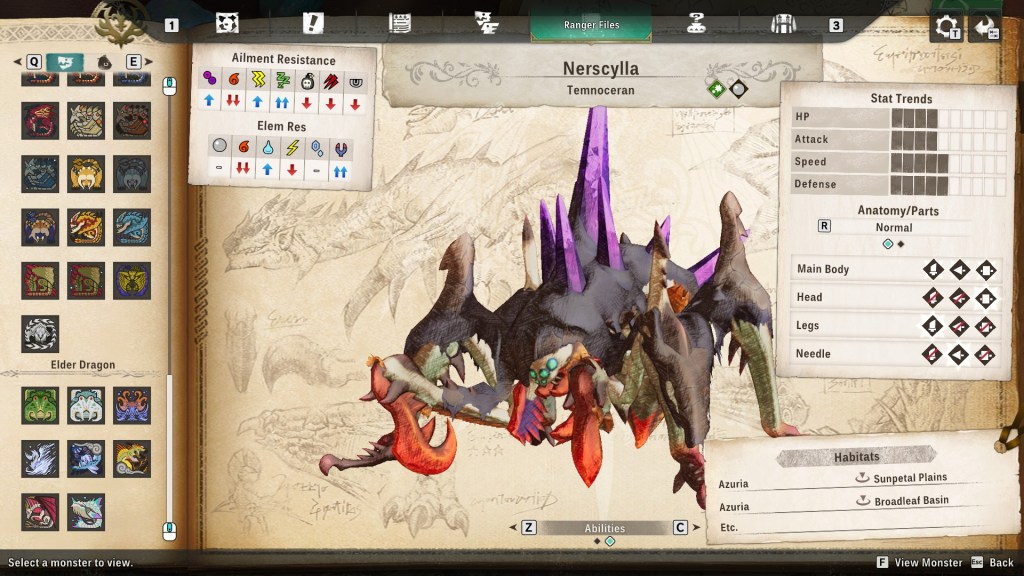Screen dimensions: 1024x576
Task: Expand Abilities page using right arrow C
Action: click(680, 528)
